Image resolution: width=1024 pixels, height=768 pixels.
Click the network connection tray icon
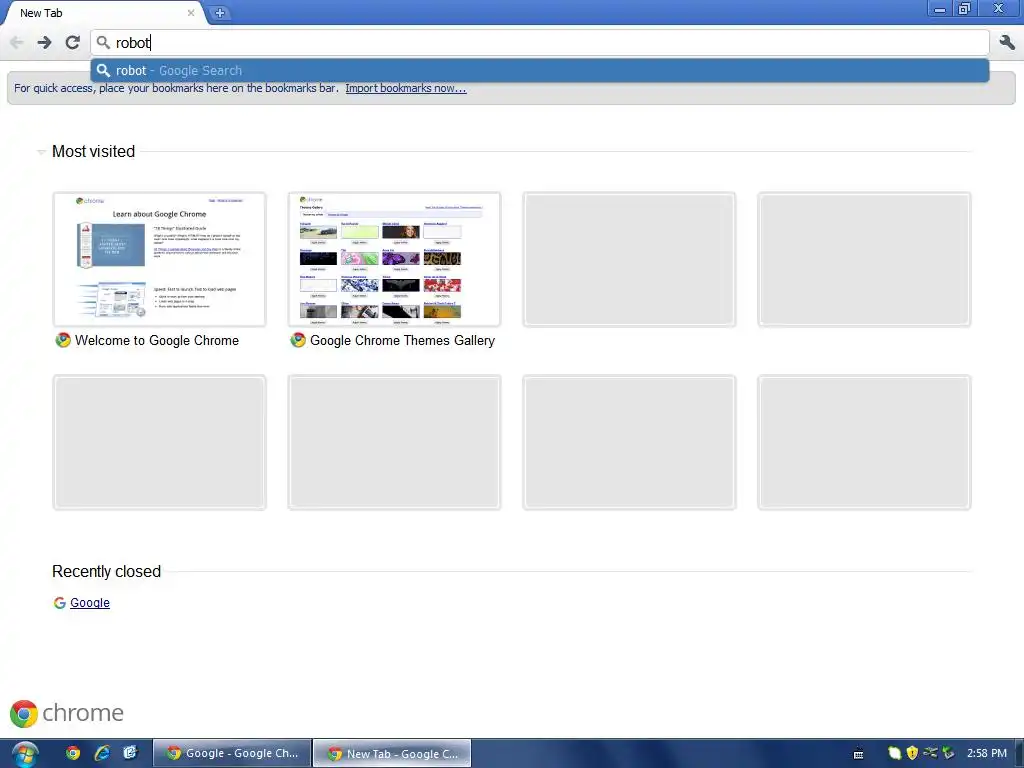(x=930, y=753)
